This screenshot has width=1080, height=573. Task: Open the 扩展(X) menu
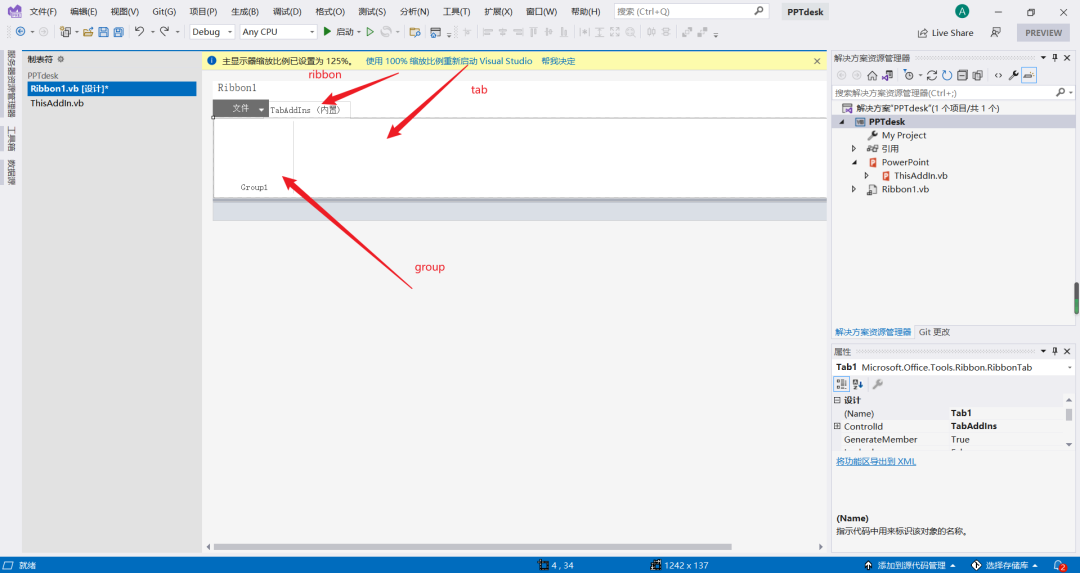[498, 12]
